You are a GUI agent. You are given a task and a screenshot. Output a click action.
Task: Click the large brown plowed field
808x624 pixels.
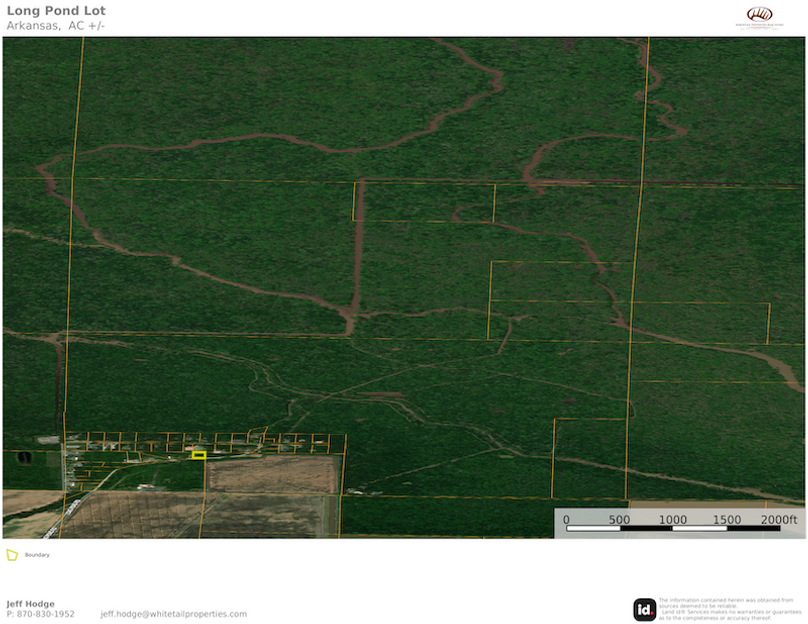271,474
